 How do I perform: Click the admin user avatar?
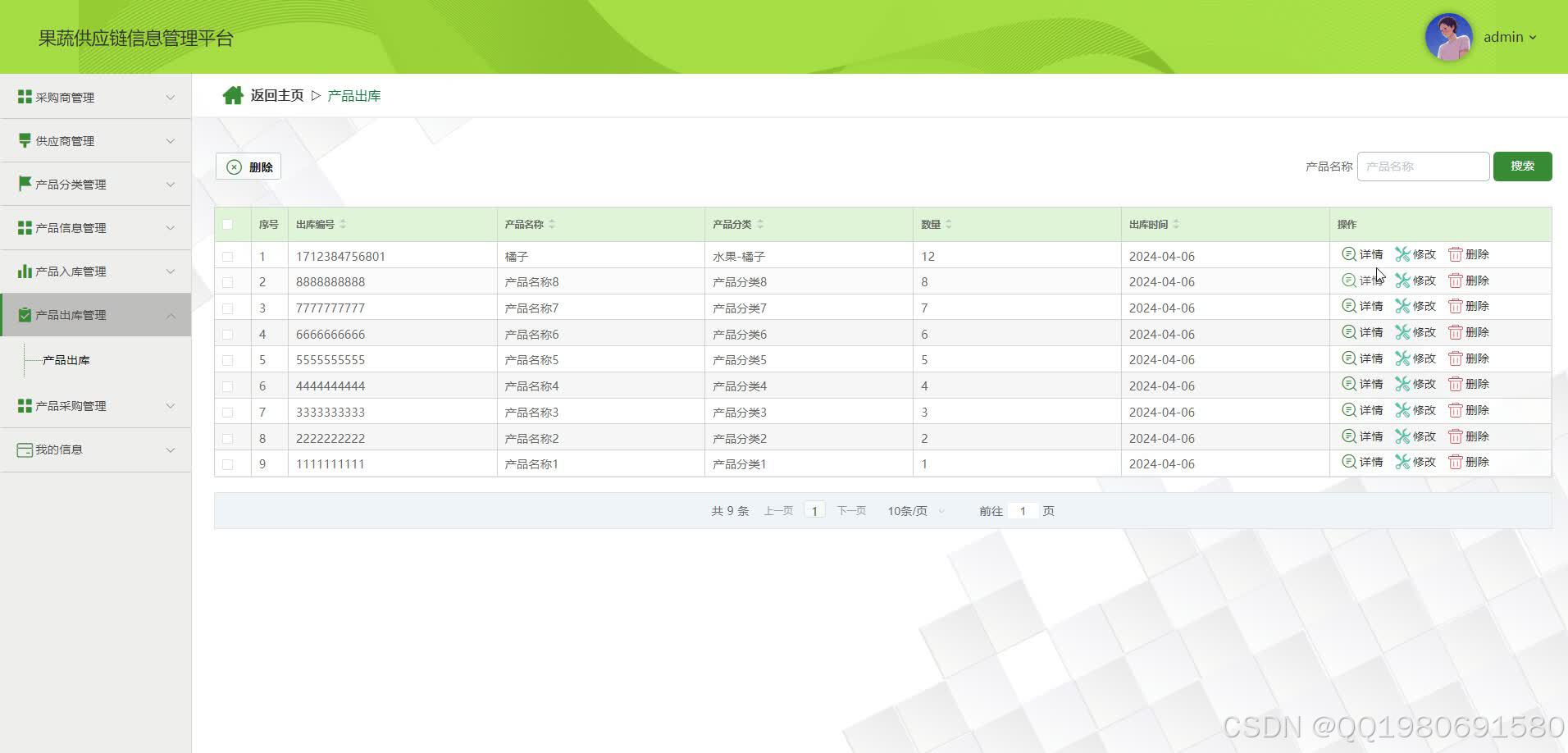pos(1448,37)
